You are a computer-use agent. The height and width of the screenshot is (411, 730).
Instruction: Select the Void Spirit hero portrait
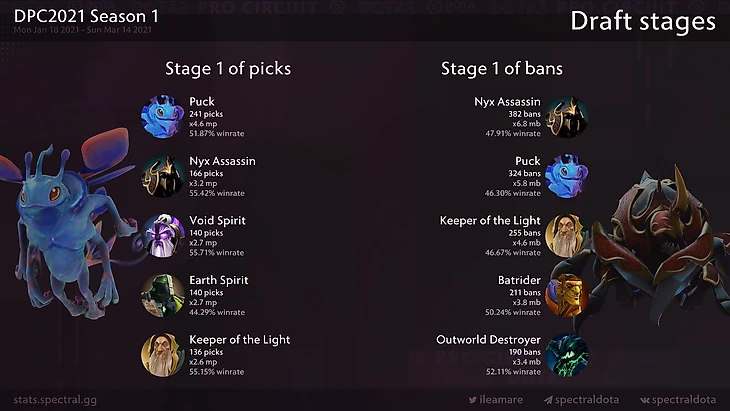click(x=160, y=236)
